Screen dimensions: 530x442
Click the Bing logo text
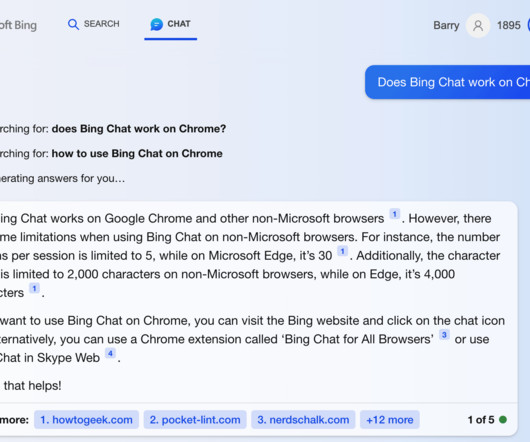pyautogui.click(x=18, y=25)
